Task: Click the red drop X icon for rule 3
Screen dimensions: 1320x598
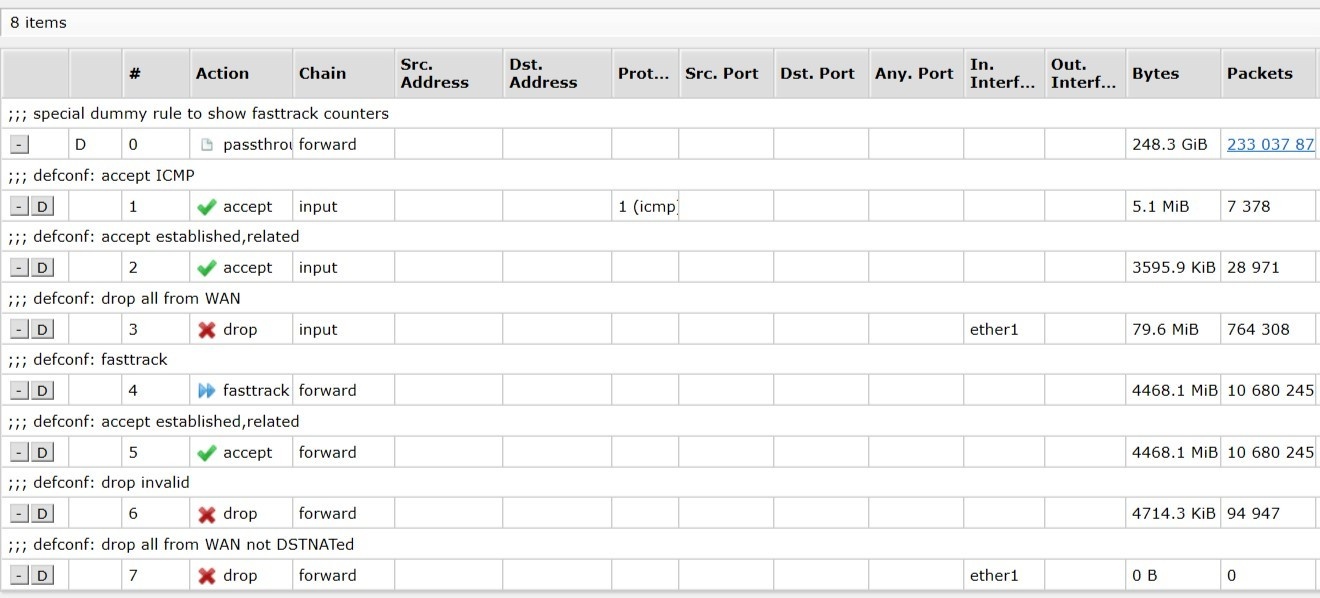Action: [x=207, y=330]
